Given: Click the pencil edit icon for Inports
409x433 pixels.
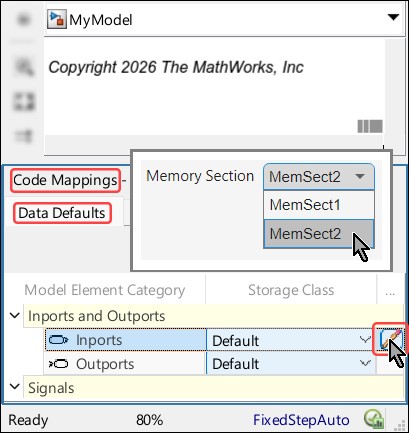Looking at the screenshot, I should pos(390,339).
